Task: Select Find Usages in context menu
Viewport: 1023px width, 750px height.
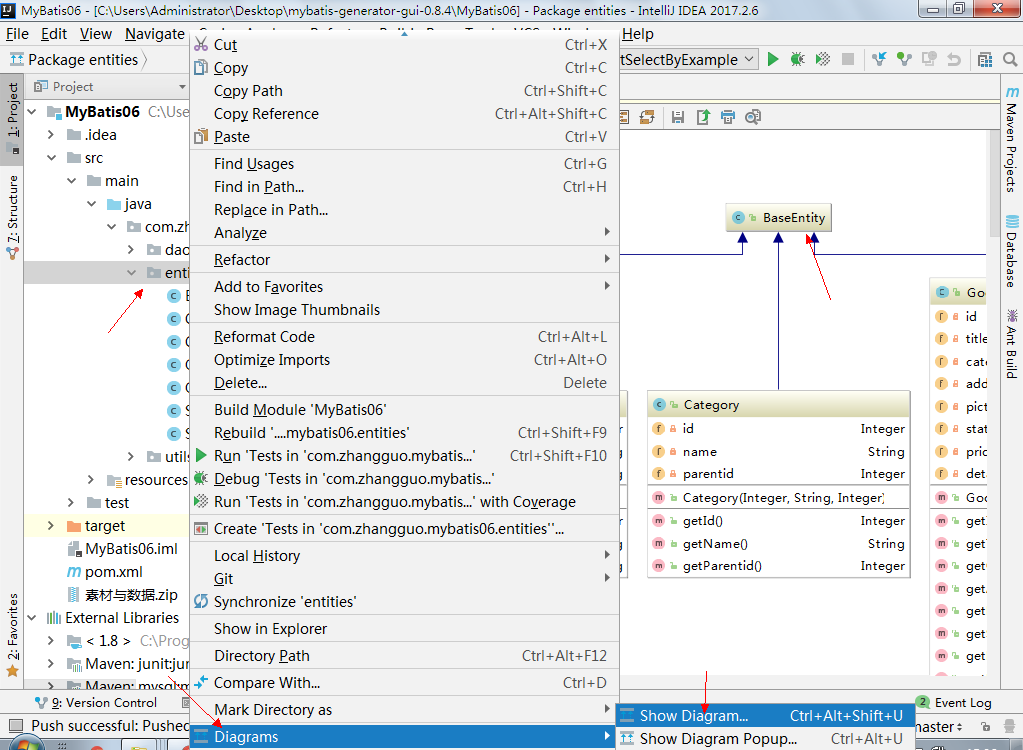Action: pos(404,164)
